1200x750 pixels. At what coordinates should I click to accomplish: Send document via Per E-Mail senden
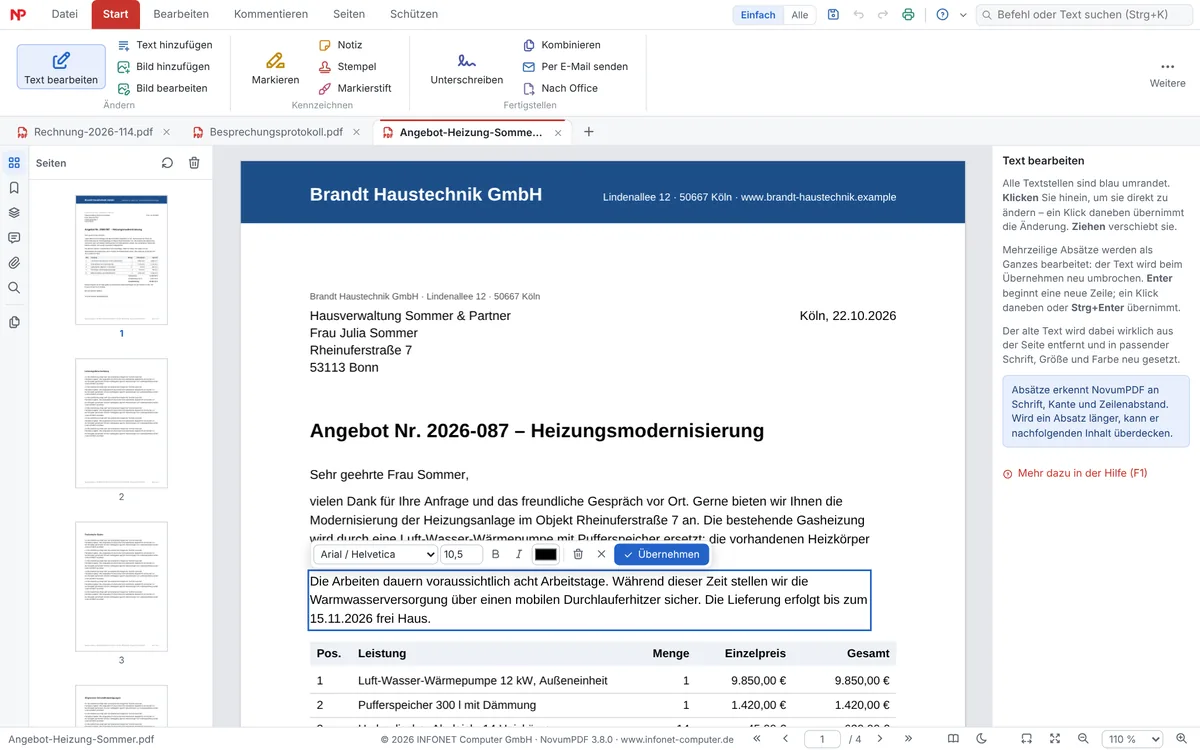(x=575, y=67)
